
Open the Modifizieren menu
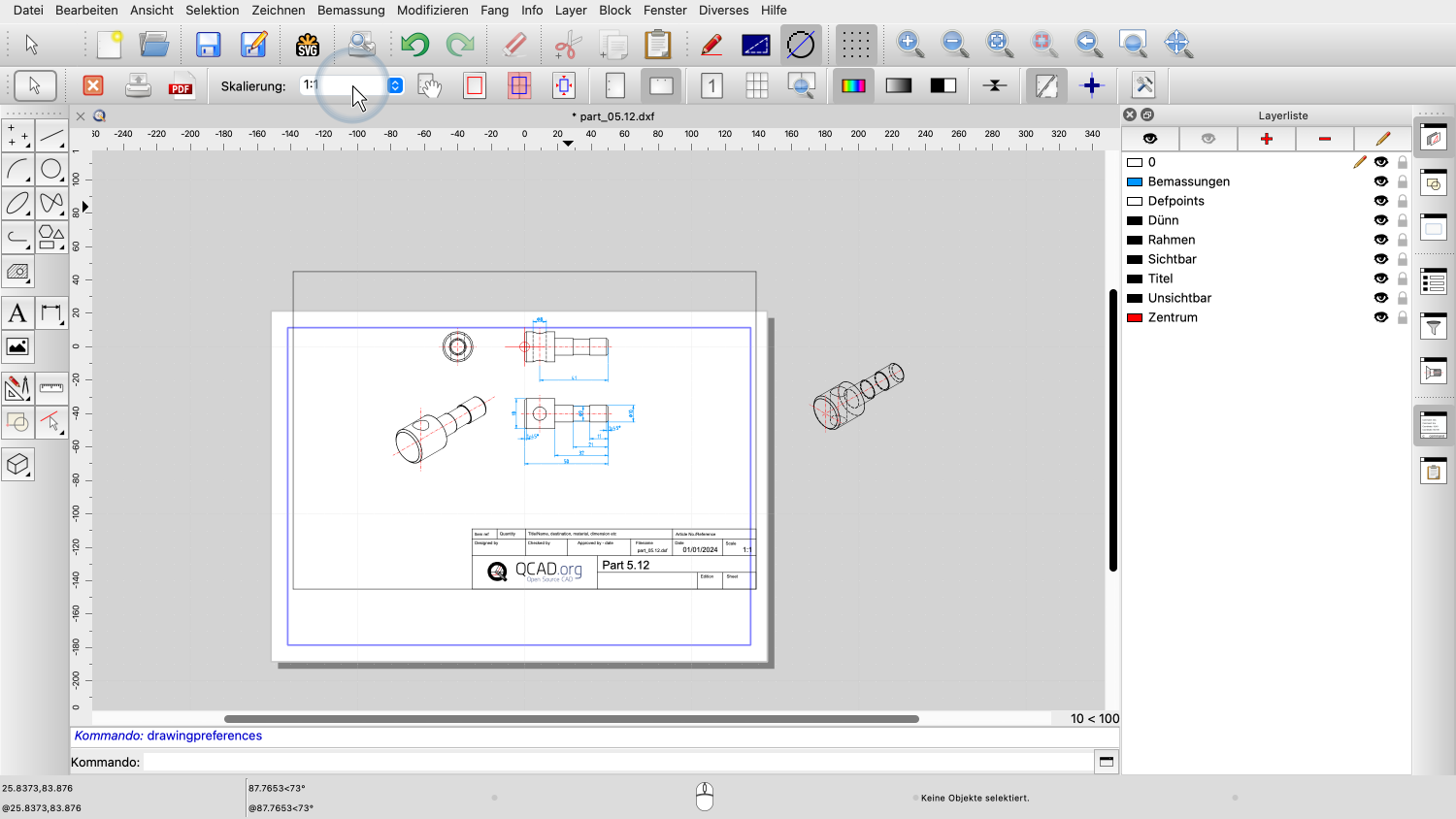point(432,10)
